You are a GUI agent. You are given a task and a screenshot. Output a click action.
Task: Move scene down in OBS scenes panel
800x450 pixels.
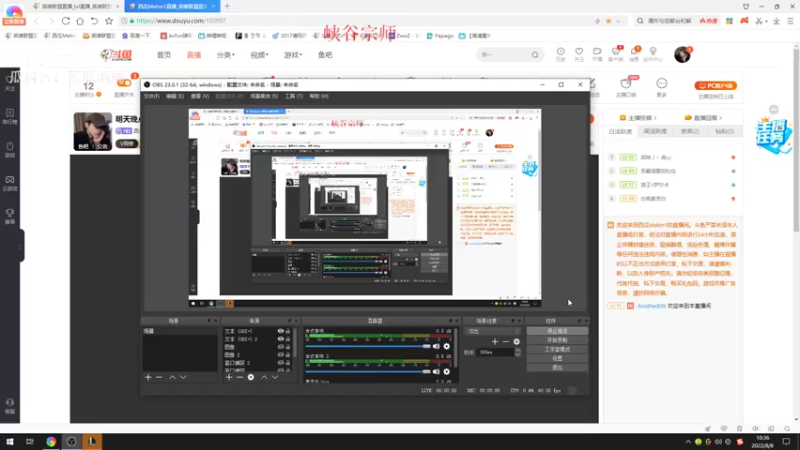(183, 378)
